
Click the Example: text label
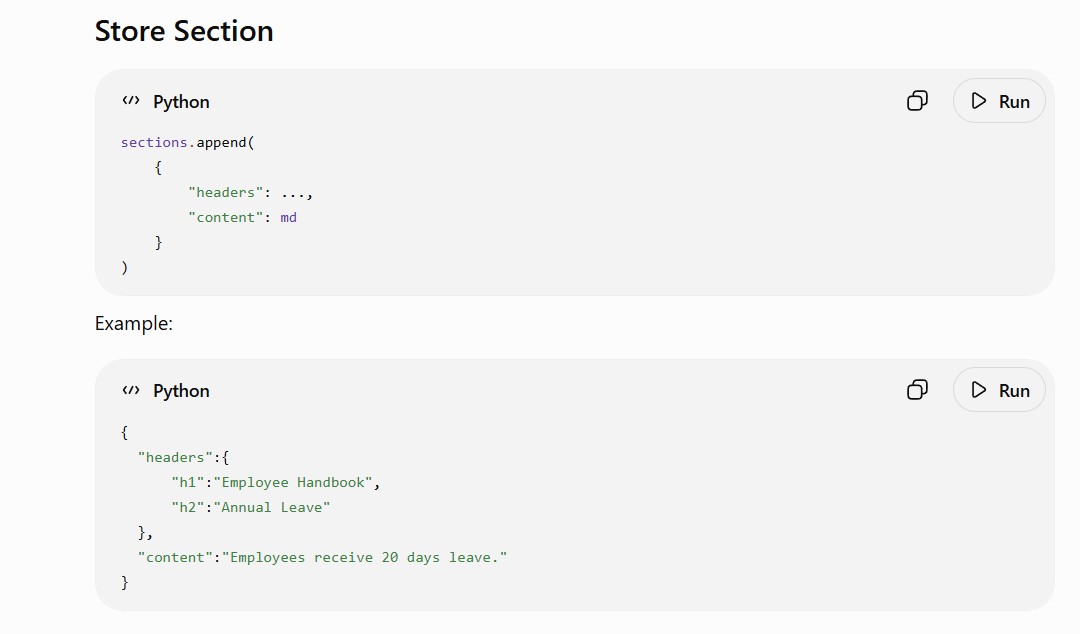click(x=134, y=323)
